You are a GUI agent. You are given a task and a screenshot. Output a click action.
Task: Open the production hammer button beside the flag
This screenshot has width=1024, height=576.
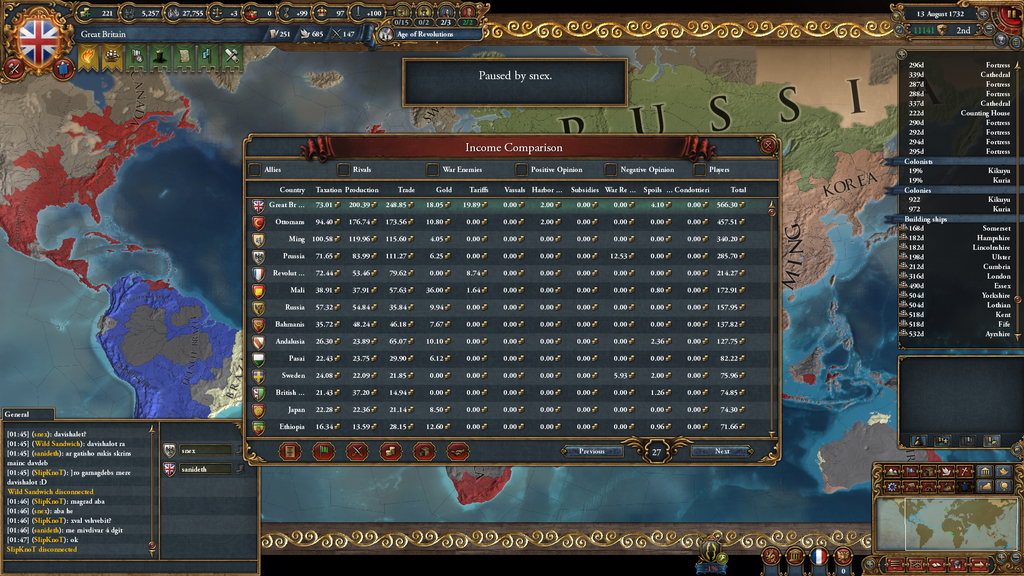point(14,68)
